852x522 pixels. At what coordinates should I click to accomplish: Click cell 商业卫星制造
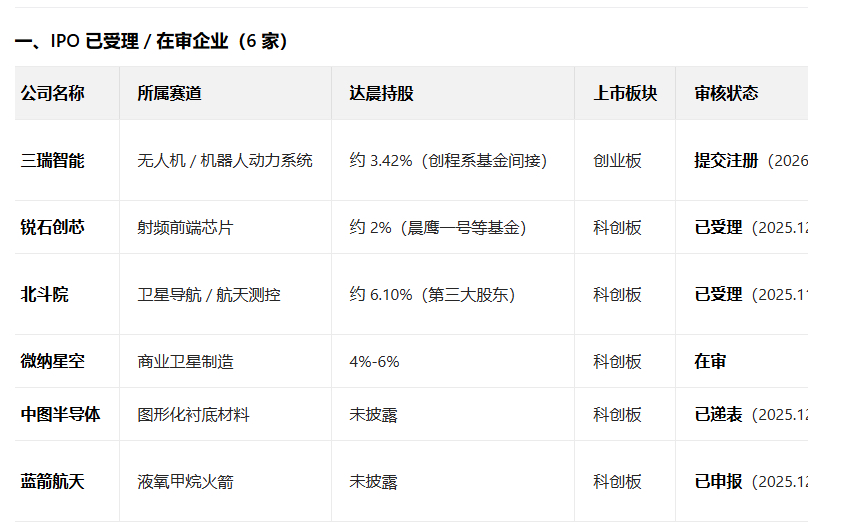click(x=185, y=361)
